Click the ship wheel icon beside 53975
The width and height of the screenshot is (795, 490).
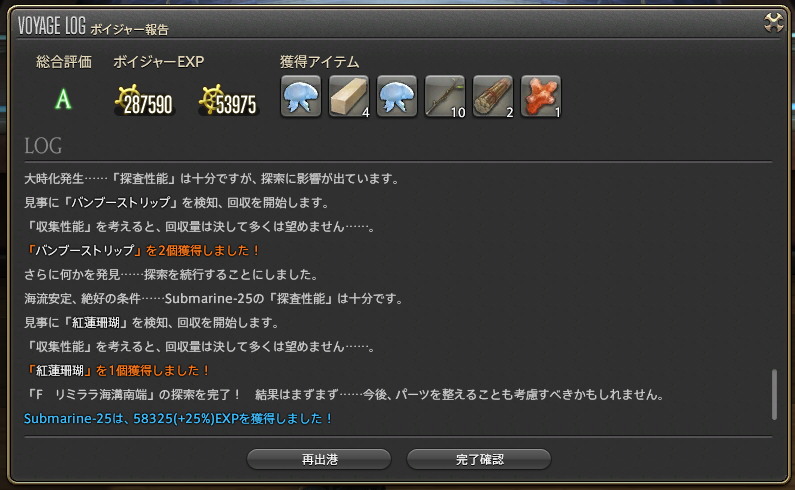pos(210,98)
